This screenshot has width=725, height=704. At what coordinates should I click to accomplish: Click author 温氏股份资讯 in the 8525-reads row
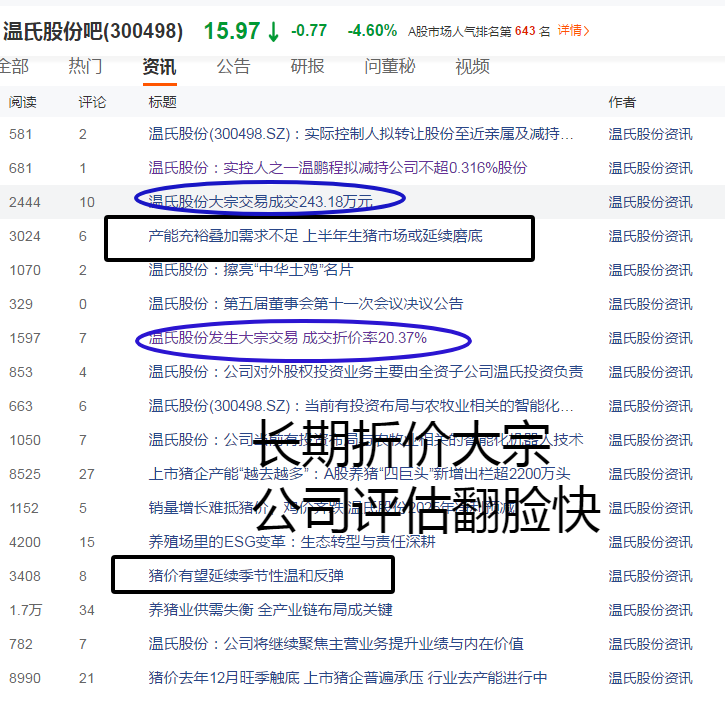pyautogui.click(x=651, y=474)
